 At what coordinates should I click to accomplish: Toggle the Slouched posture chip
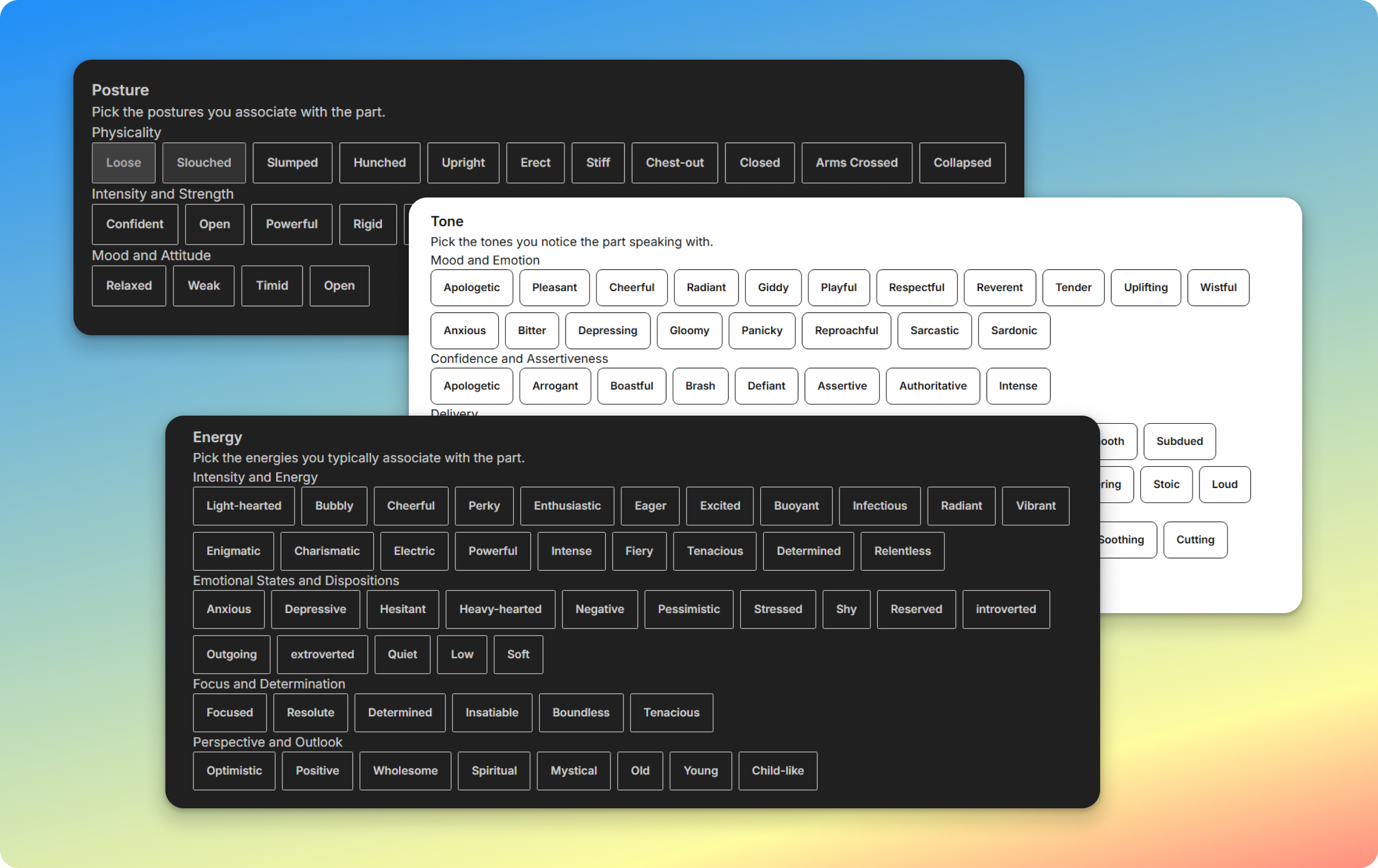tap(204, 163)
